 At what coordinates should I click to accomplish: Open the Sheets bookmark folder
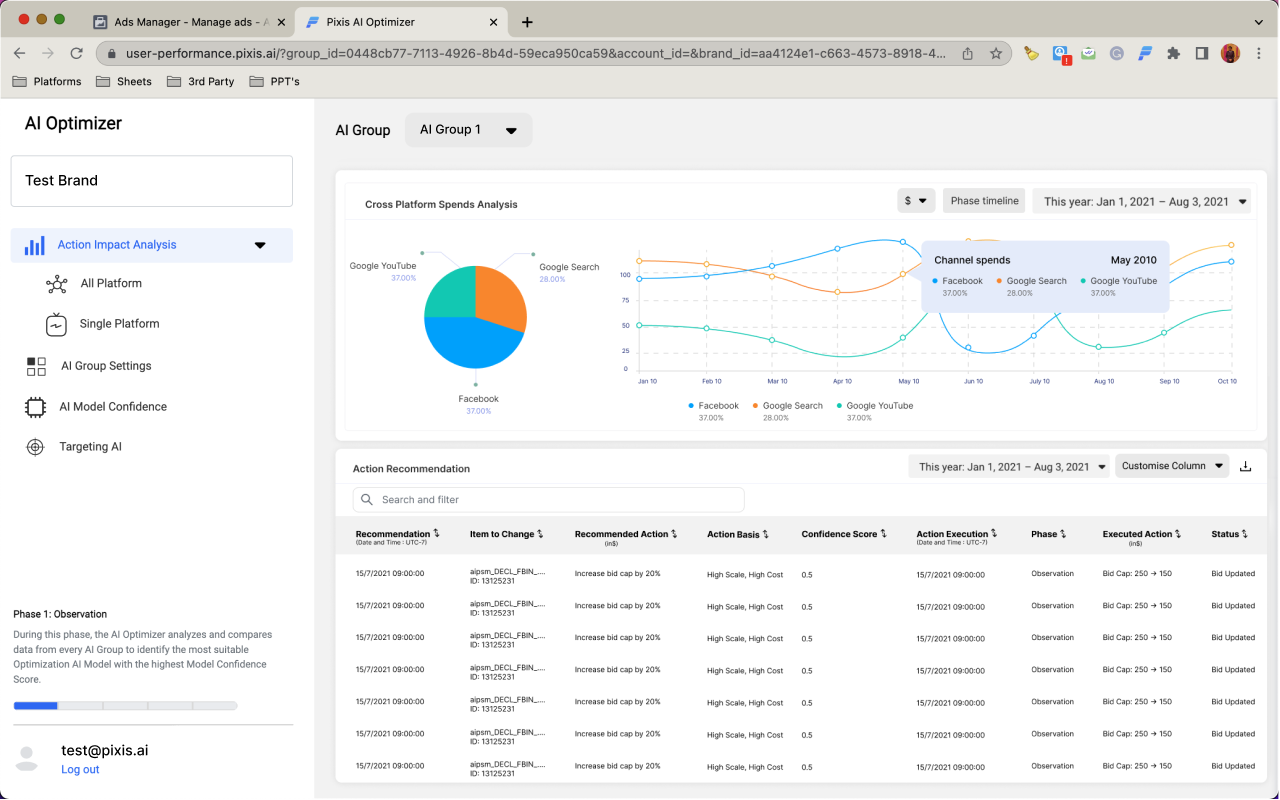click(124, 81)
